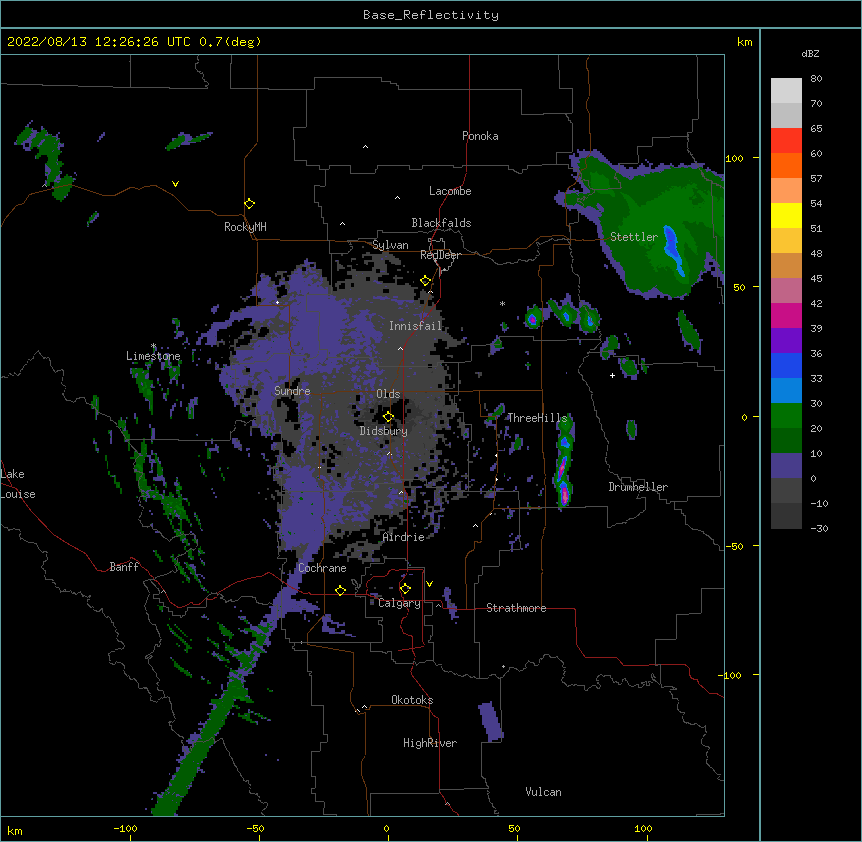This screenshot has height=842, width=862.
Task: Click the Olds city label
Action: pyautogui.click(x=388, y=394)
